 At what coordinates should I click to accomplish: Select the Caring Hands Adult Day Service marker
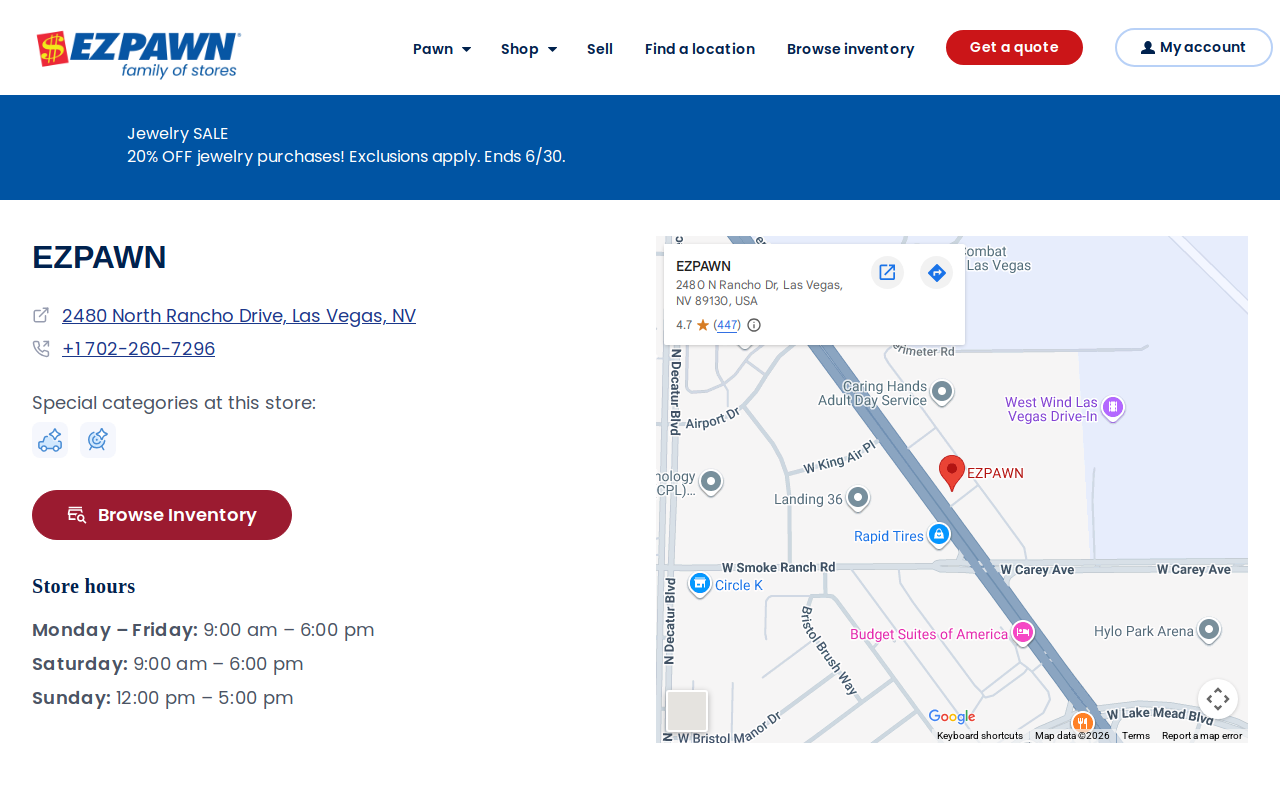click(x=942, y=392)
